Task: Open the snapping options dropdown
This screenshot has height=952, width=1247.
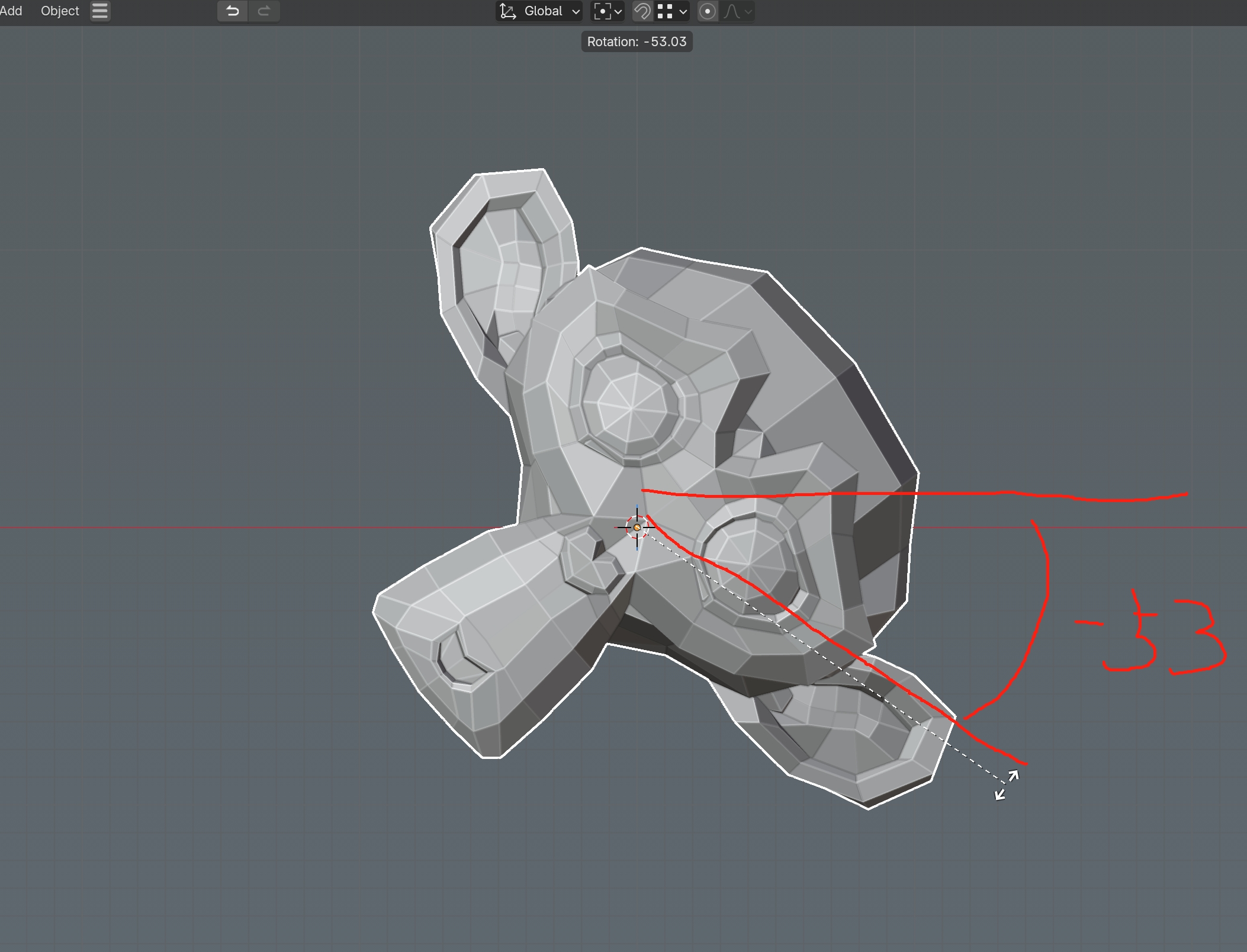Action: [672, 11]
